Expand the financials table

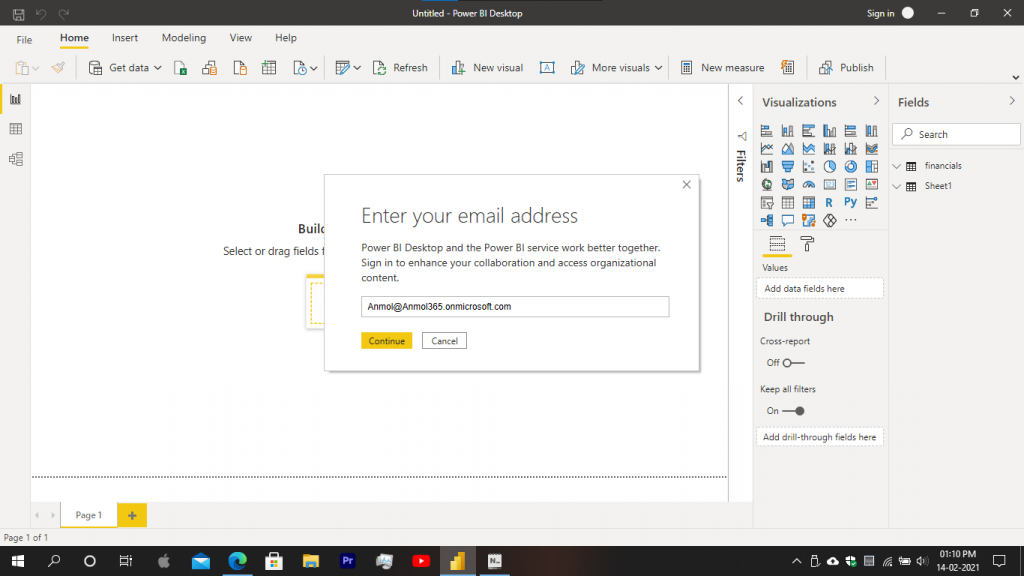897,166
